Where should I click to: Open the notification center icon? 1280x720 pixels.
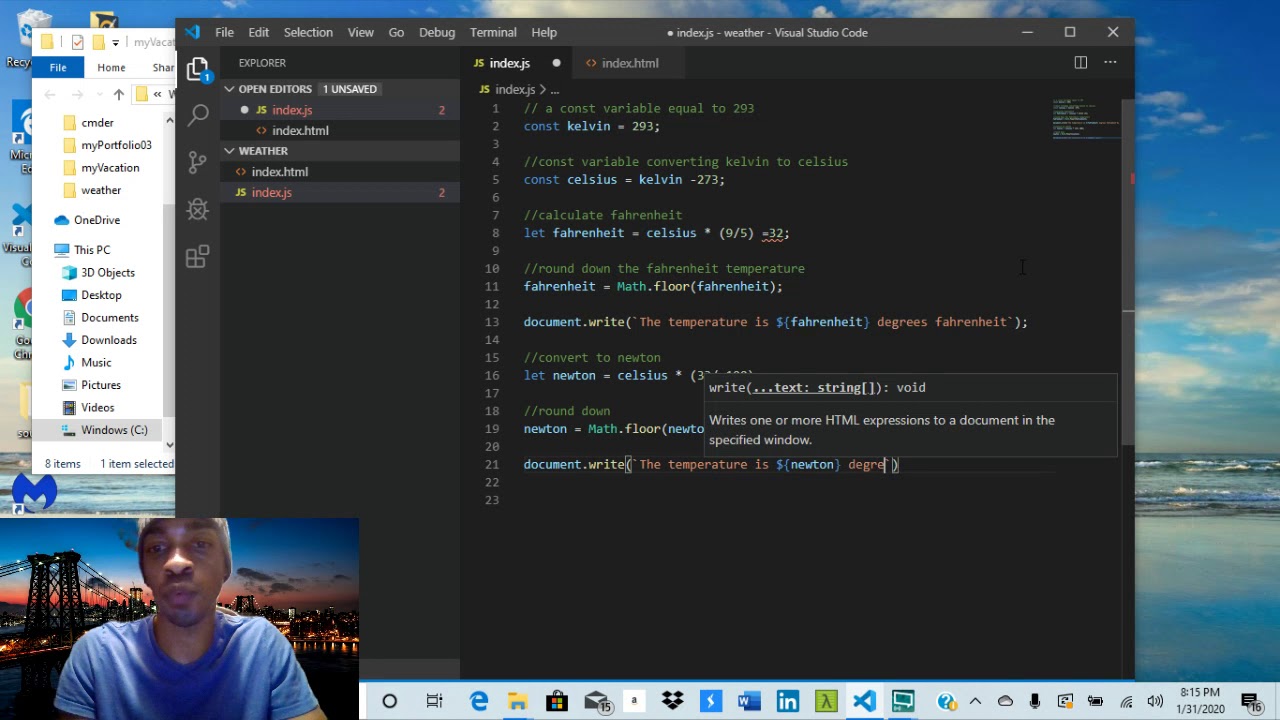(x=1250, y=701)
